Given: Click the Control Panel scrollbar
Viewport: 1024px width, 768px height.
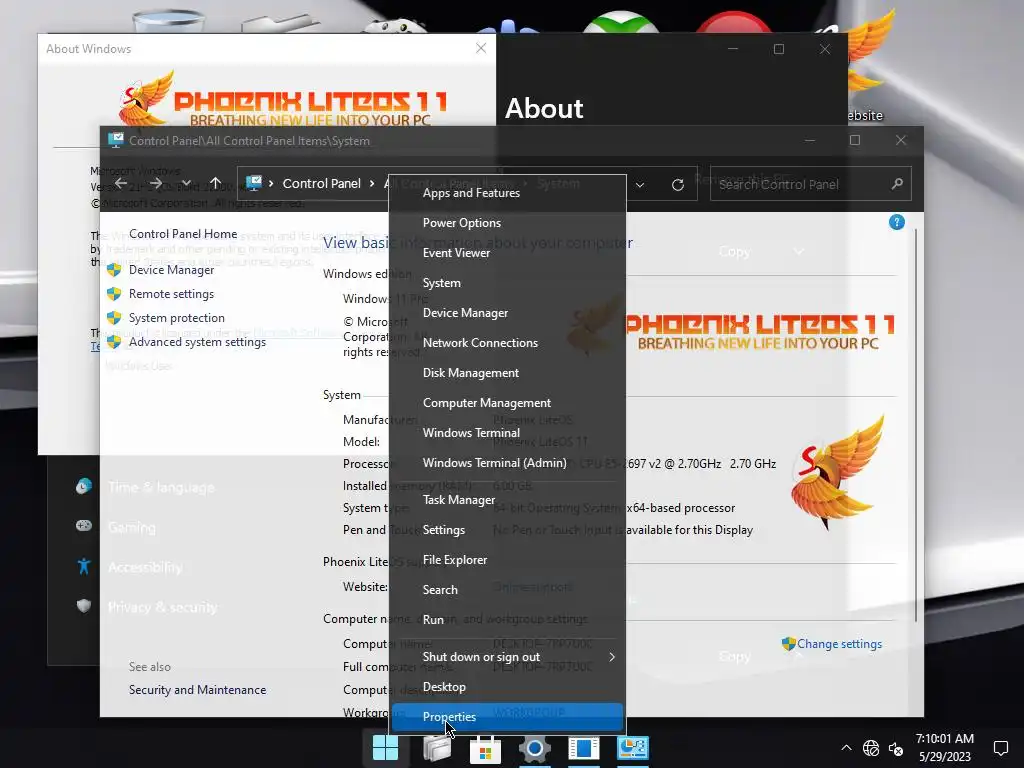Looking at the screenshot, I should pyautogui.click(x=917, y=424).
